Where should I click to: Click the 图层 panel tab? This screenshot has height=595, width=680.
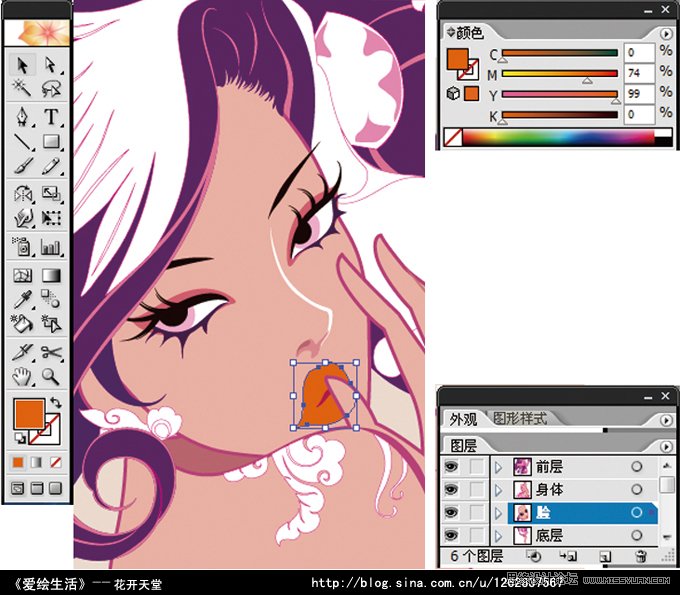(463, 445)
